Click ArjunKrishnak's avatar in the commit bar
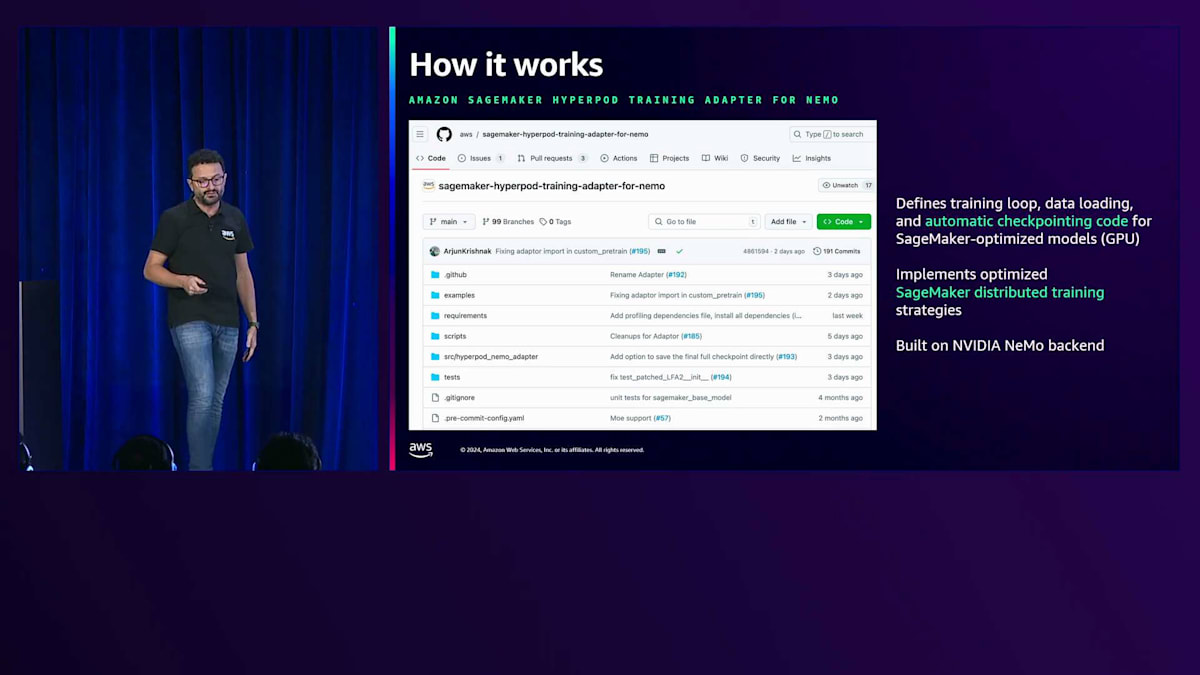This screenshot has width=1200, height=675. click(435, 251)
